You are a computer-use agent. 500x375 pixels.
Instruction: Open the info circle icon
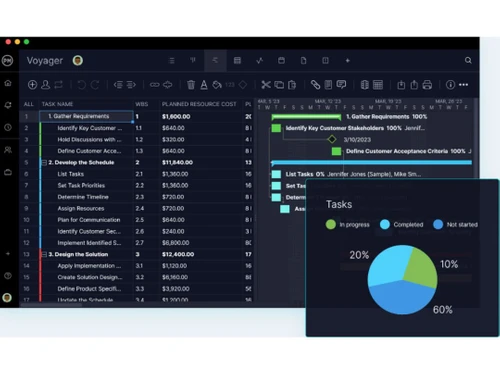click(x=450, y=85)
